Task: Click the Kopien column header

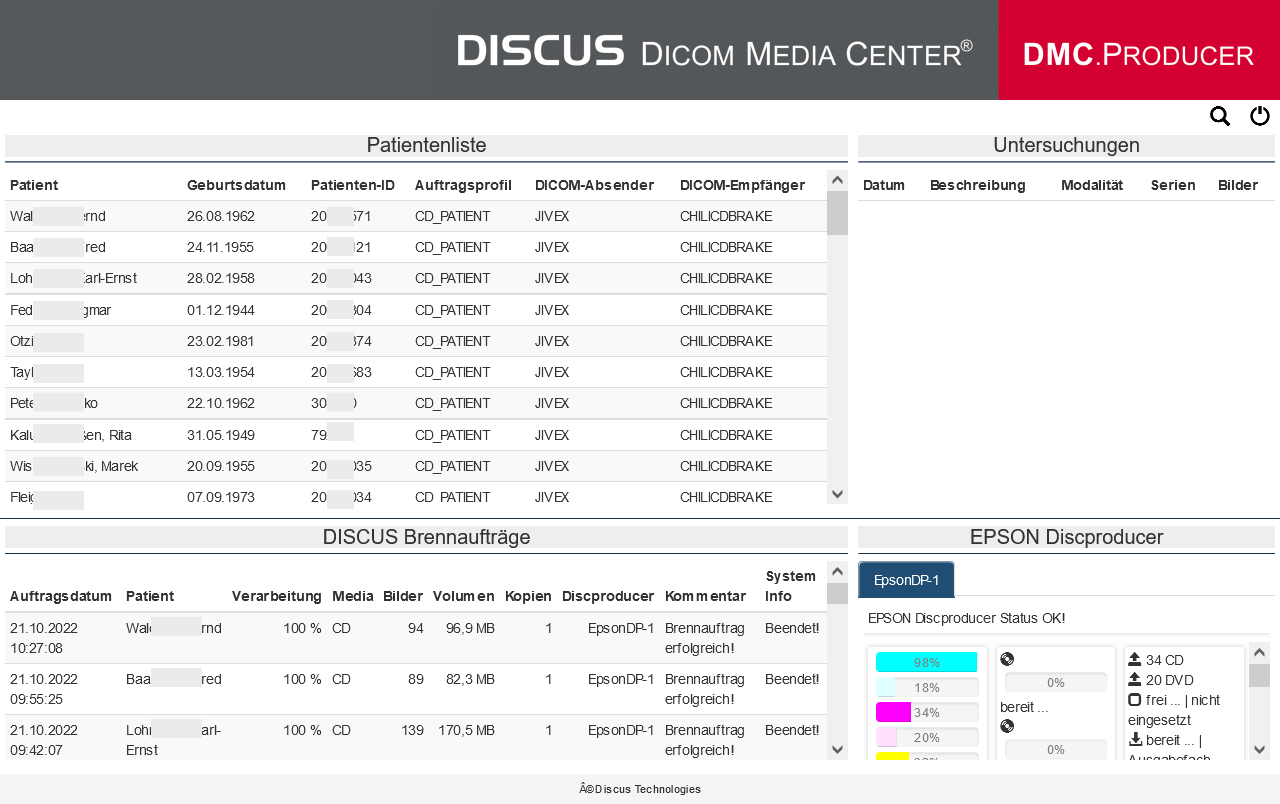Action: pos(529,596)
